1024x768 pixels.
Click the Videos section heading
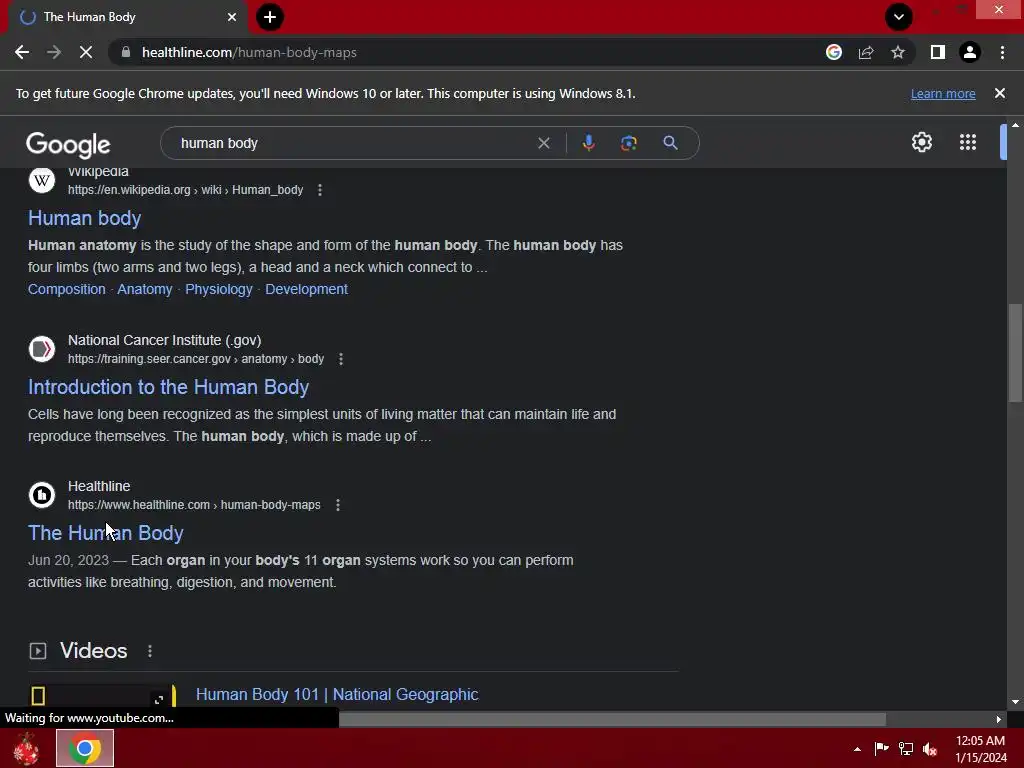[93, 650]
